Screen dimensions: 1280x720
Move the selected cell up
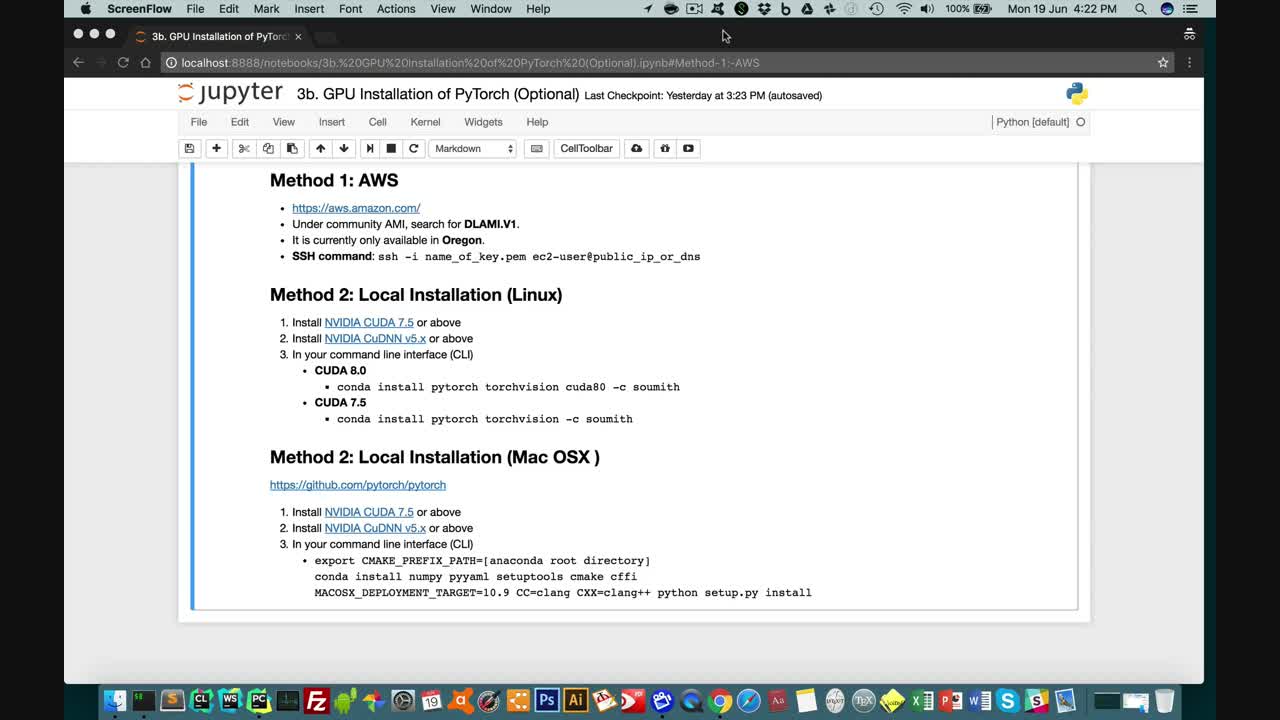320,148
